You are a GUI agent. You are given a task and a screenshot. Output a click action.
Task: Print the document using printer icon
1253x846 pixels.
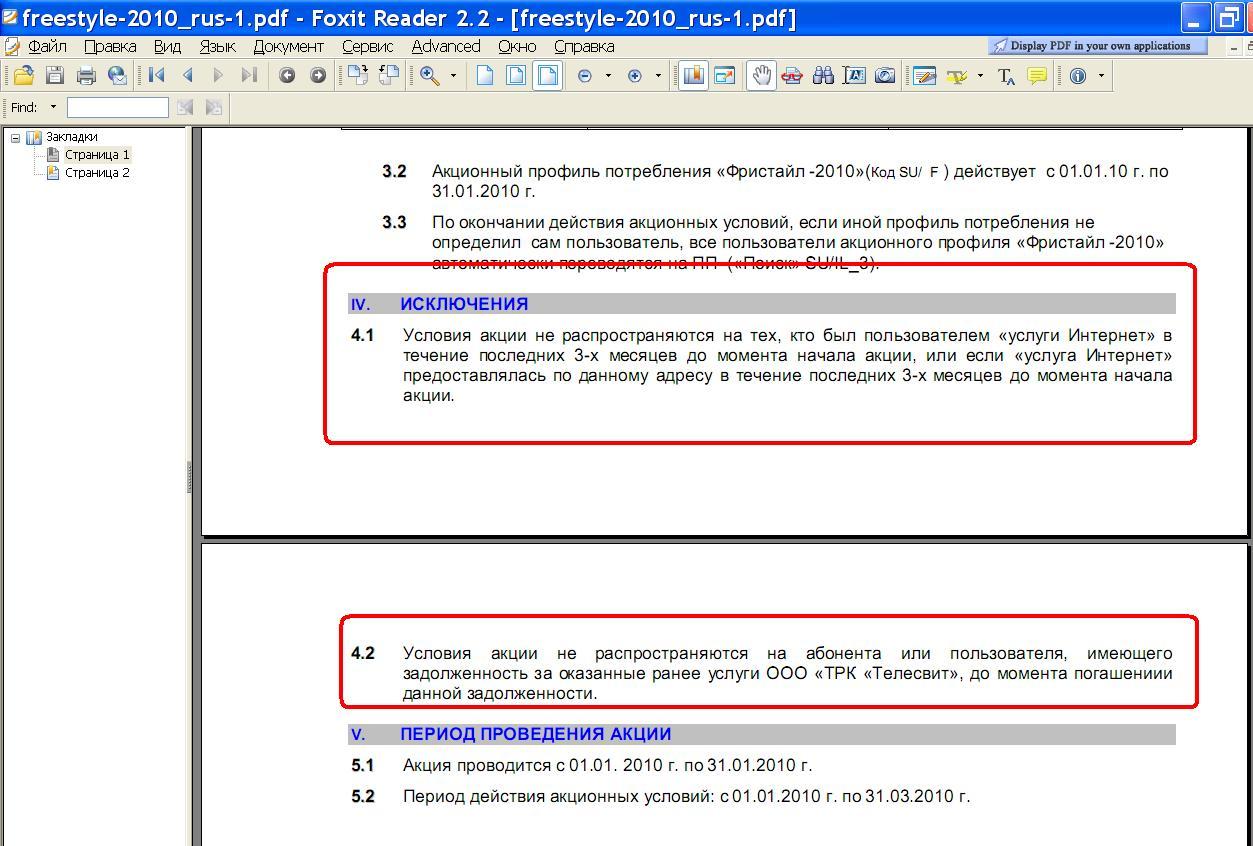[86, 75]
